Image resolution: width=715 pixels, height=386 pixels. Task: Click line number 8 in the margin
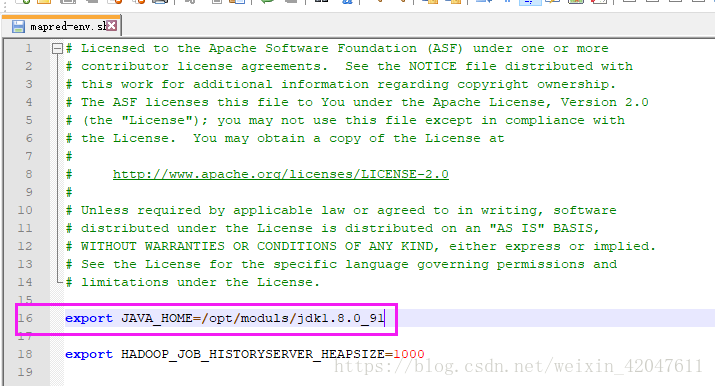tap(29, 174)
